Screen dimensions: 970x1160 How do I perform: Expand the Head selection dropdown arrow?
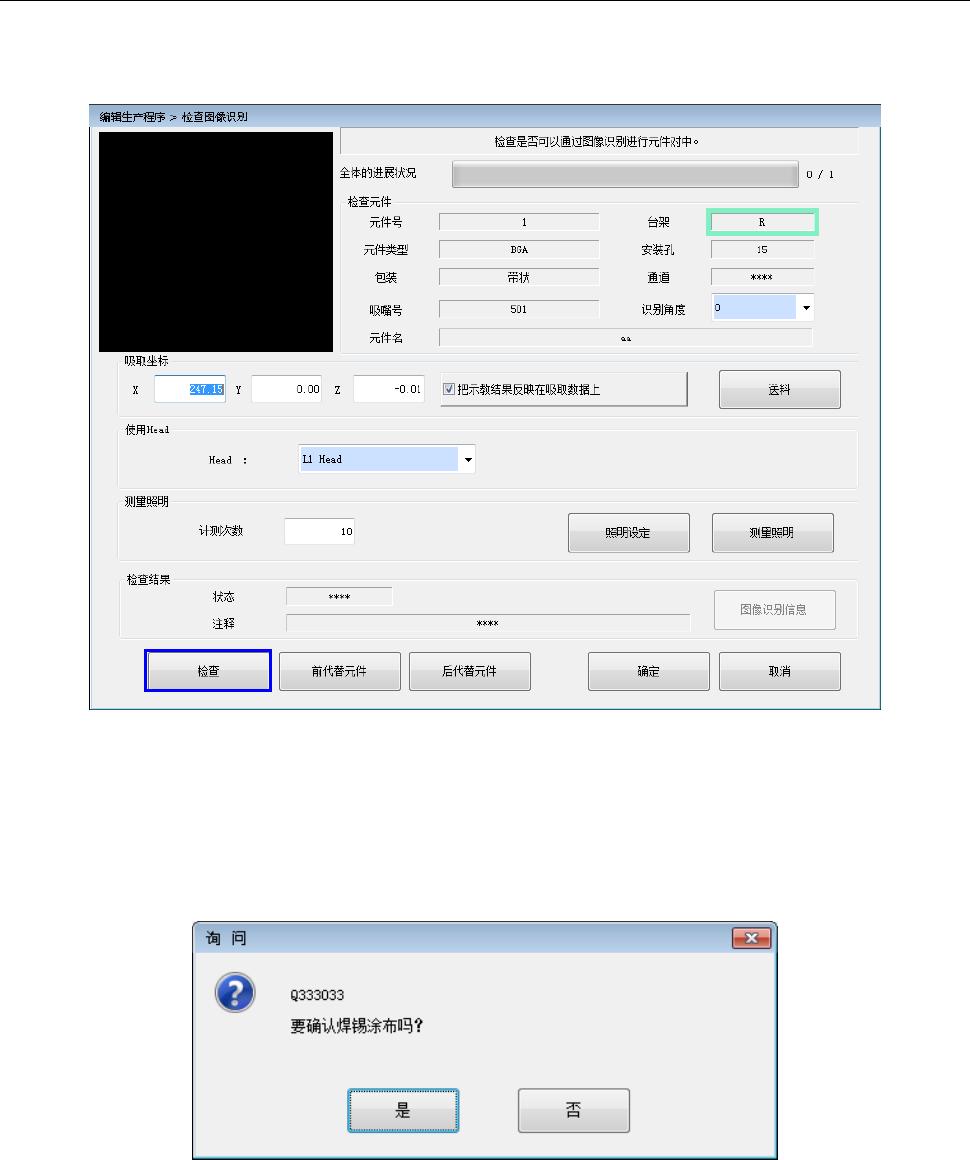468,459
